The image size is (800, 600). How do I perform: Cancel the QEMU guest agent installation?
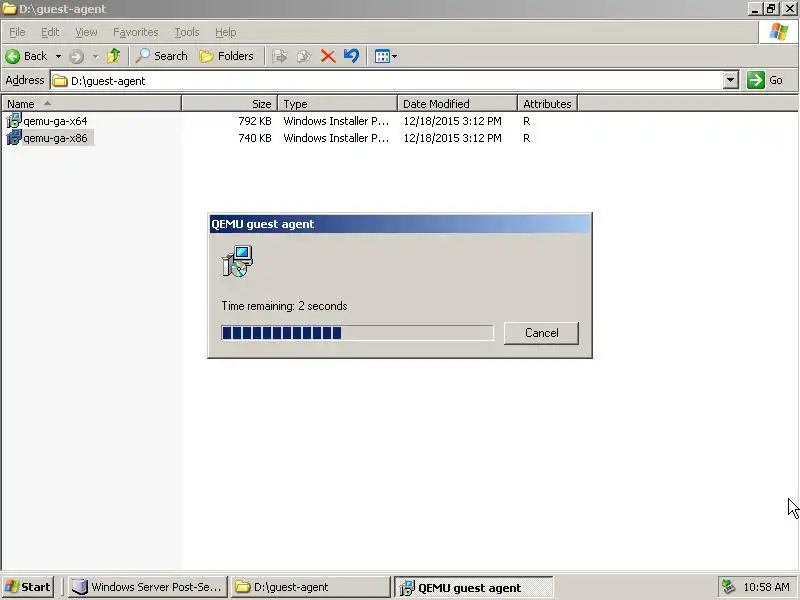541,333
